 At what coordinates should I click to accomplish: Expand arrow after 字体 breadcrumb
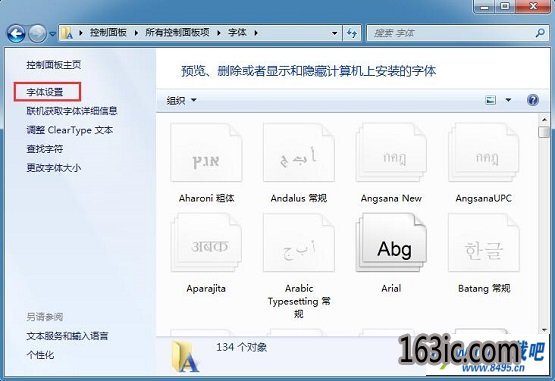click(256, 33)
